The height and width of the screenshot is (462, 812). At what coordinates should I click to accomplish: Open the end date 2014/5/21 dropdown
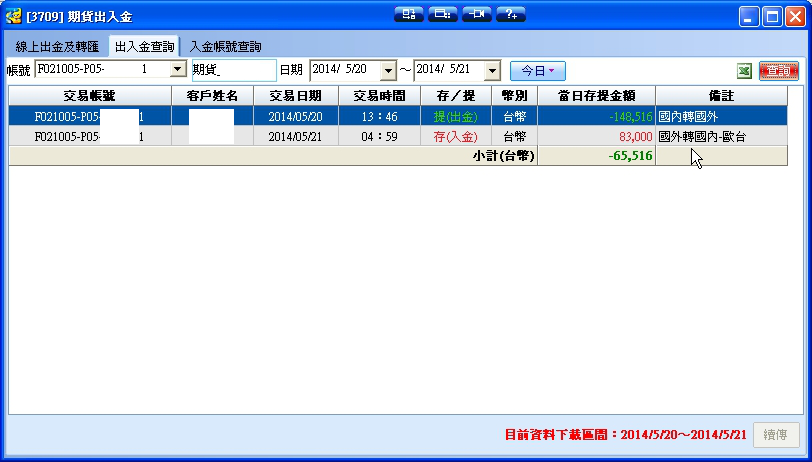492,71
